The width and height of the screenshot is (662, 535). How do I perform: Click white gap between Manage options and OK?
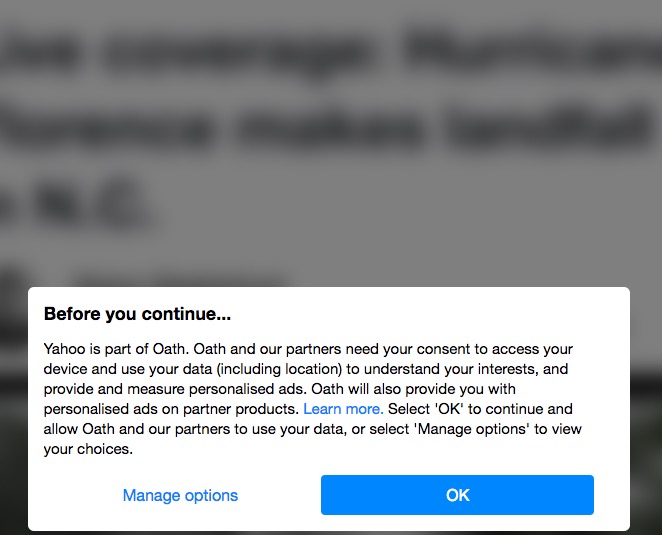coord(279,495)
